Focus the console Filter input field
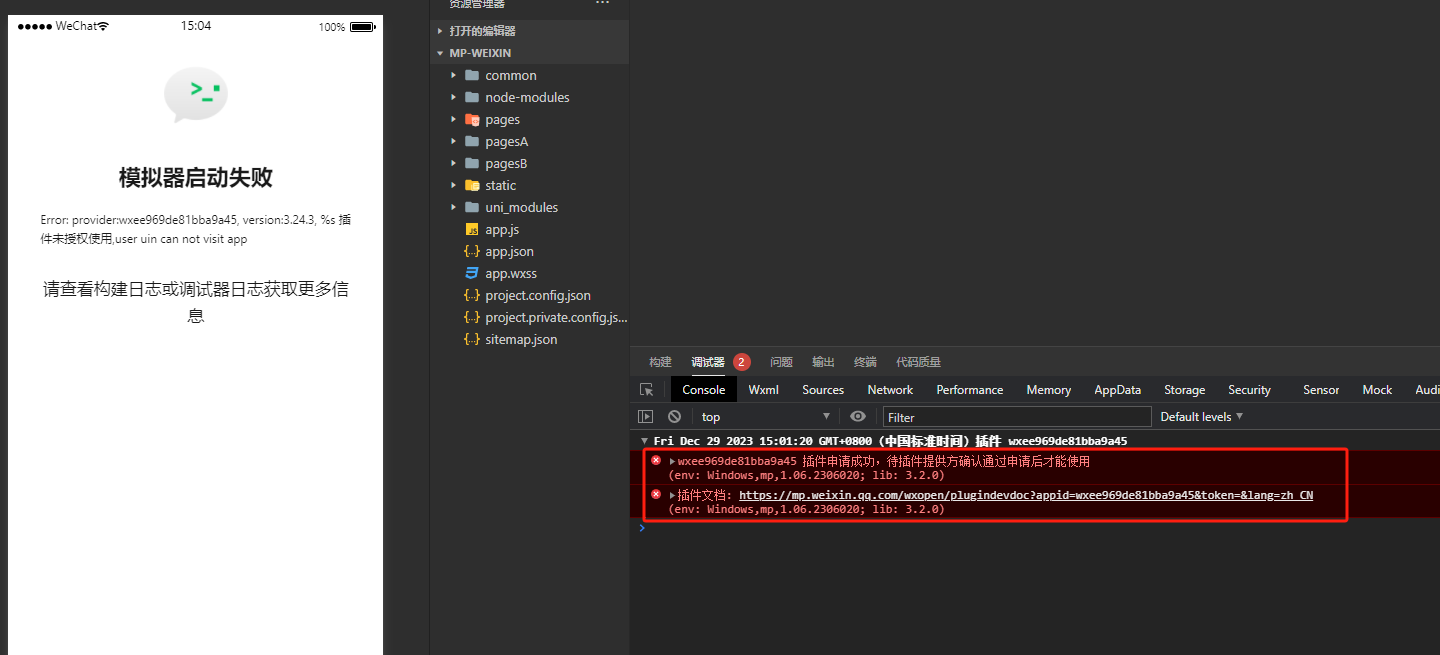The image size is (1440, 655). click(x=1017, y=417)
